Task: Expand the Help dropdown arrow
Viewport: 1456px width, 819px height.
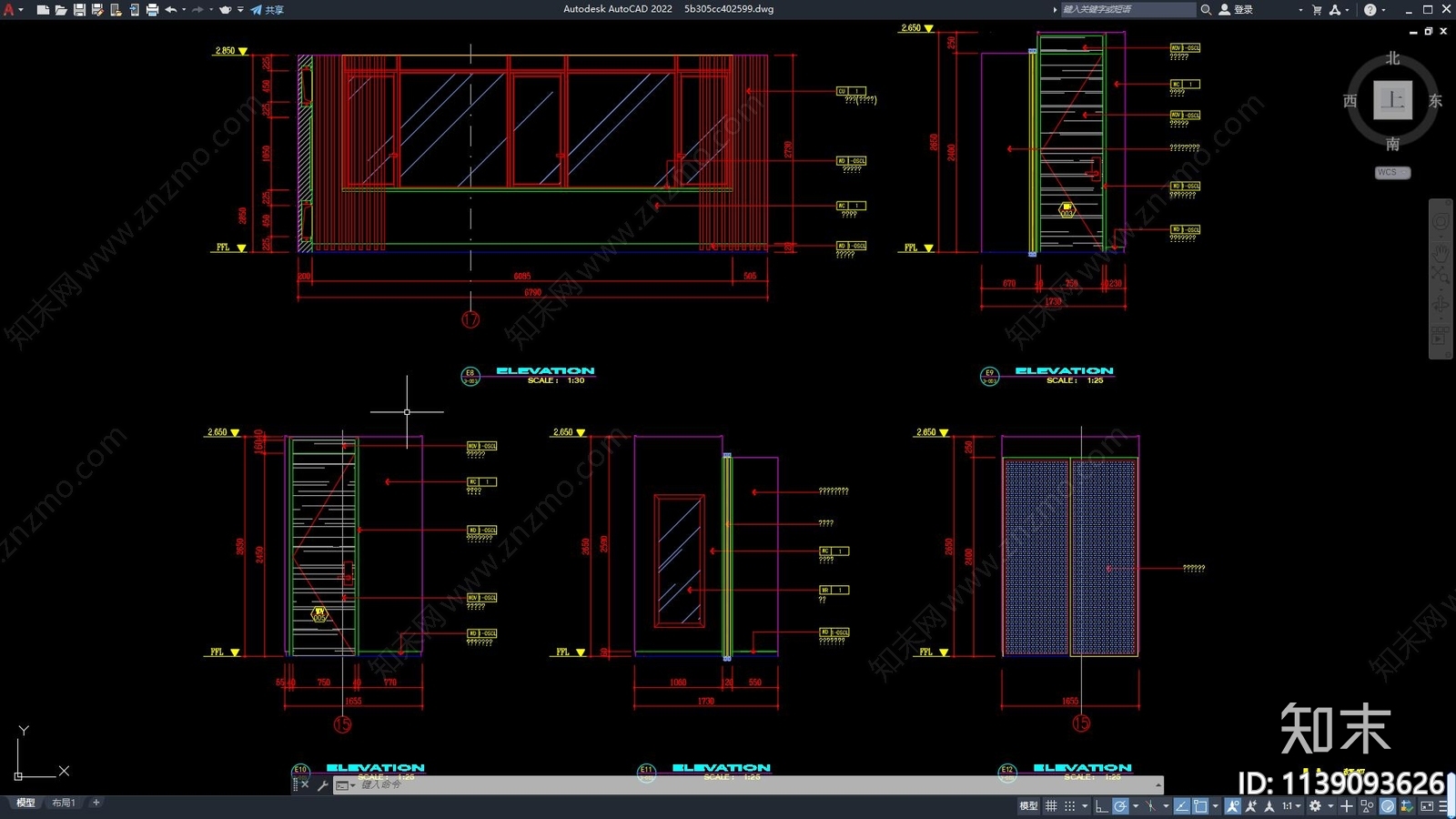Action: (x=1383, y=9)
